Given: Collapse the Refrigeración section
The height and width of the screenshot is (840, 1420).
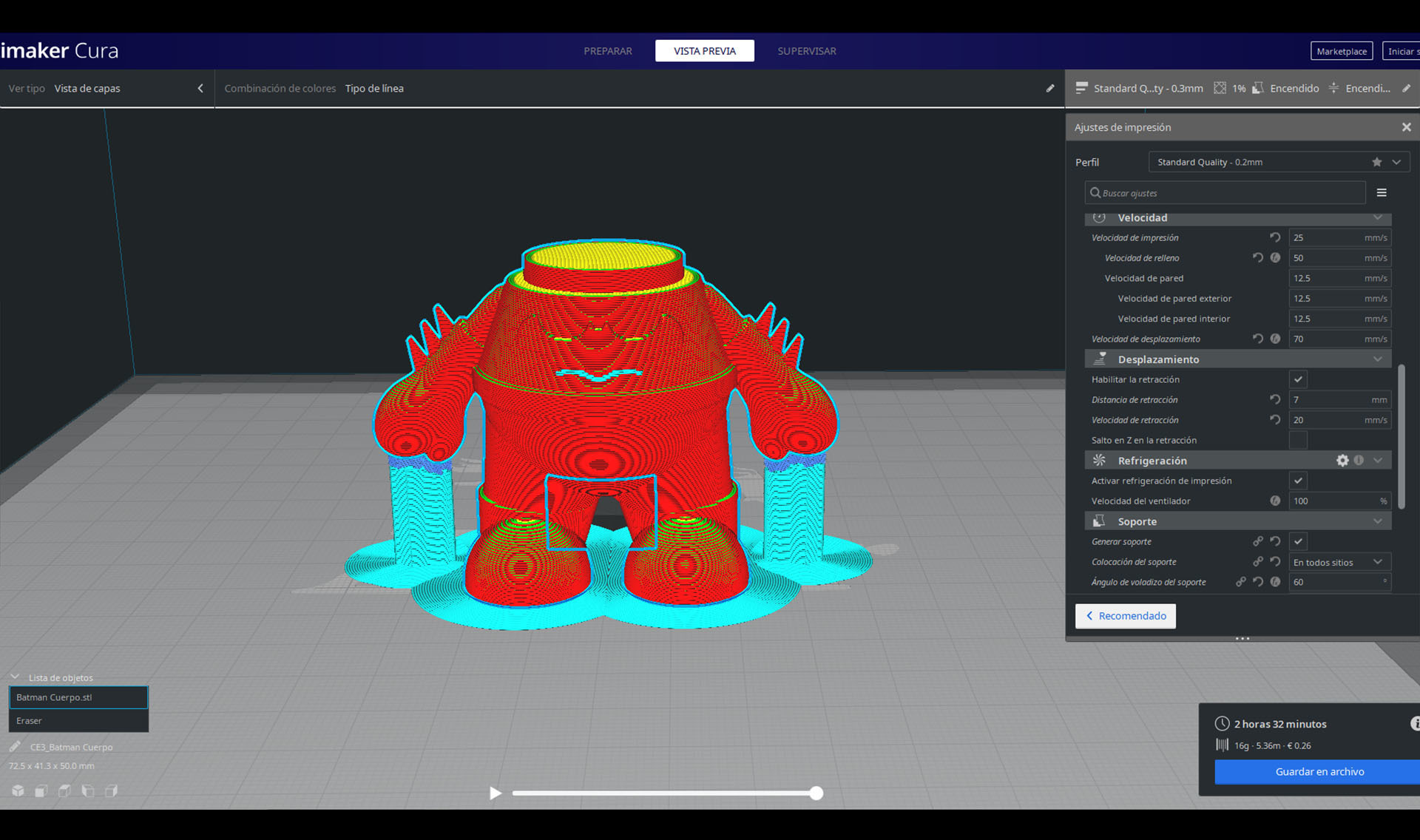Looking at the screenshot, I should pos(1377,460).
